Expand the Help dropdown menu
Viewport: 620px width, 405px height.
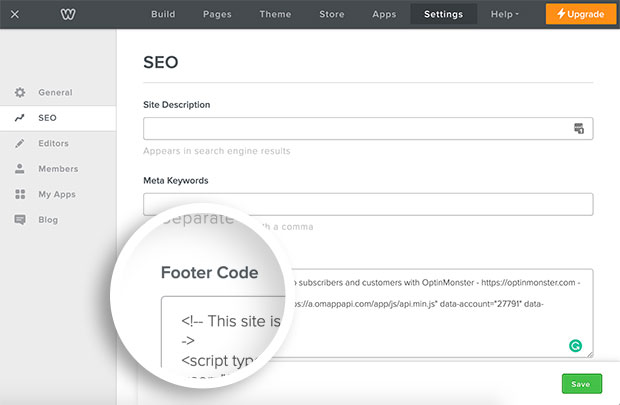(505, 14)
